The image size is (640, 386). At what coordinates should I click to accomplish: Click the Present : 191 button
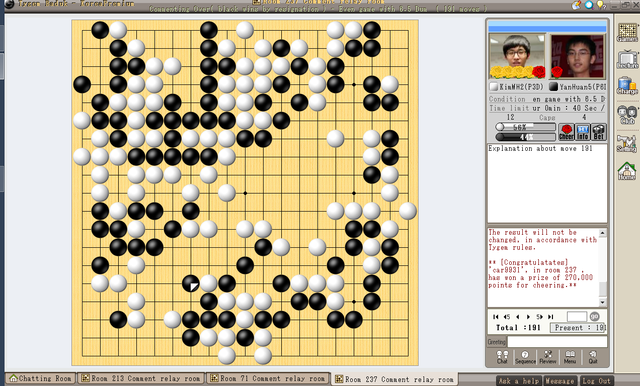578,328
